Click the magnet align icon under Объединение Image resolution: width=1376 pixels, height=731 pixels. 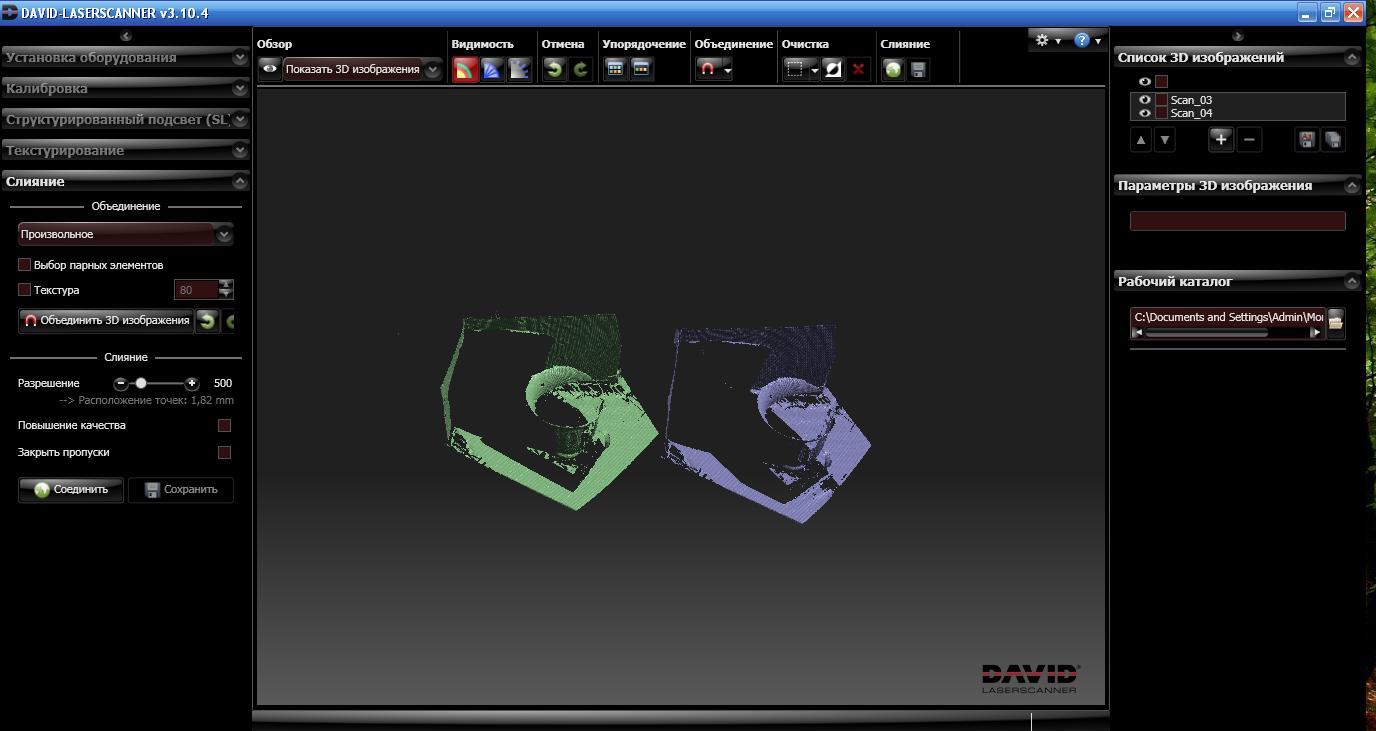(708, 69)
